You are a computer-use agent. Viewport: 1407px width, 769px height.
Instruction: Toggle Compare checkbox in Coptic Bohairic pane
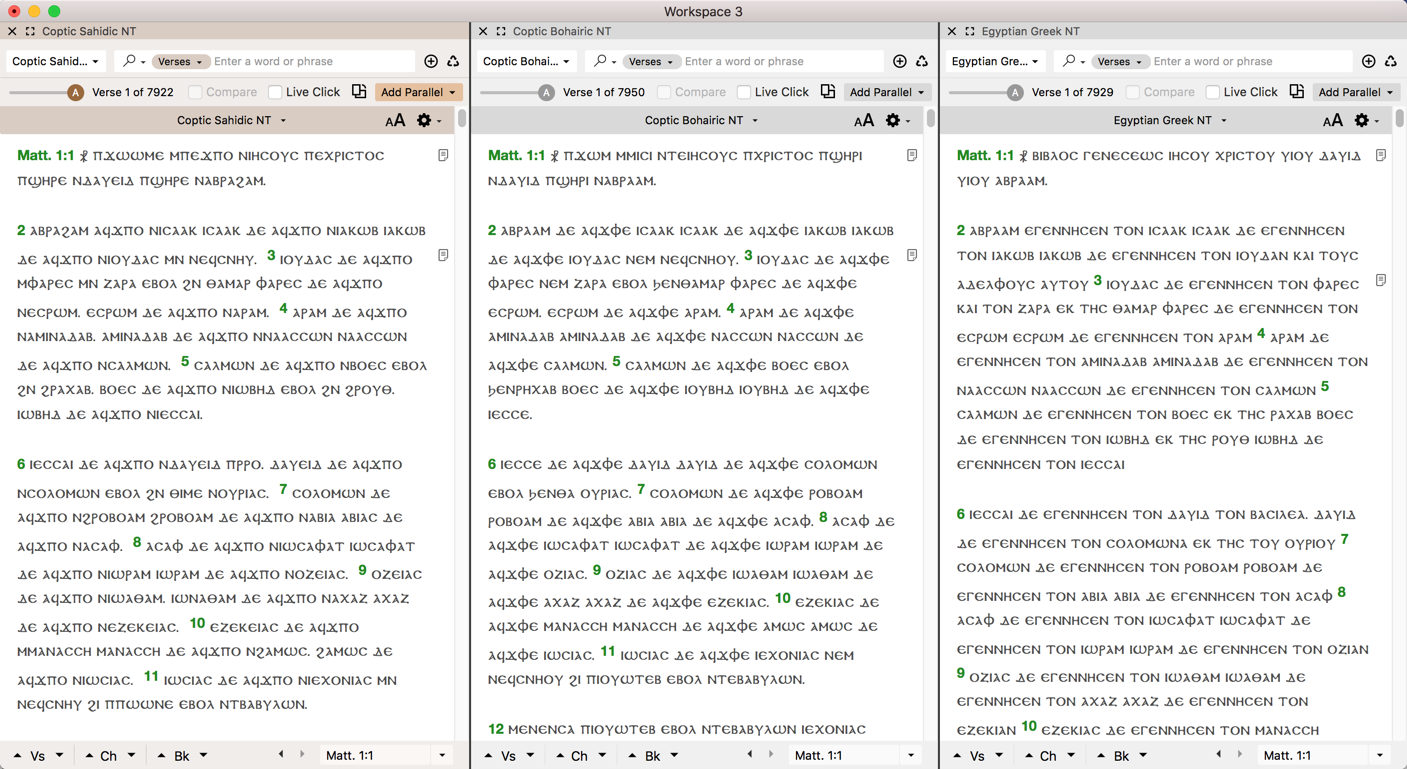tap(664, 92)
